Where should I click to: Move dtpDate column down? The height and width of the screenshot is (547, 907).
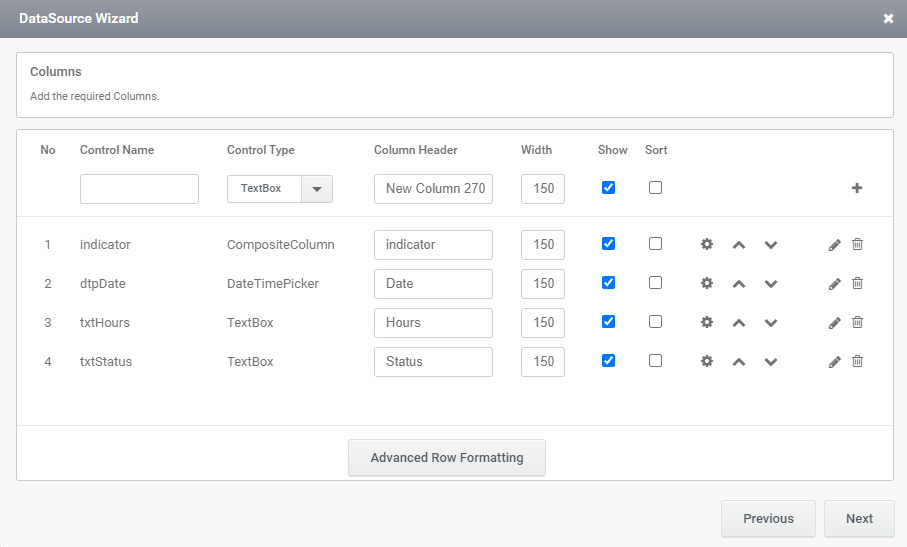770,284
